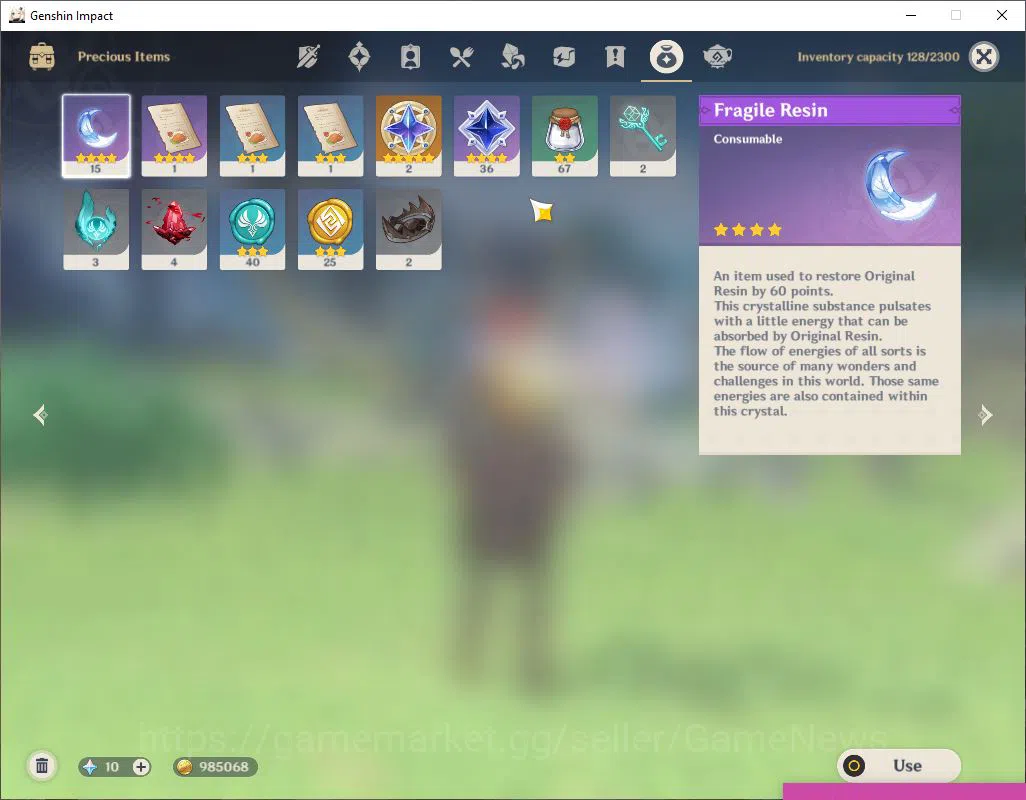Open the Artifacts inventory tab
The width and height of the screenshot is (1026, 800).
tap(359, 57)
